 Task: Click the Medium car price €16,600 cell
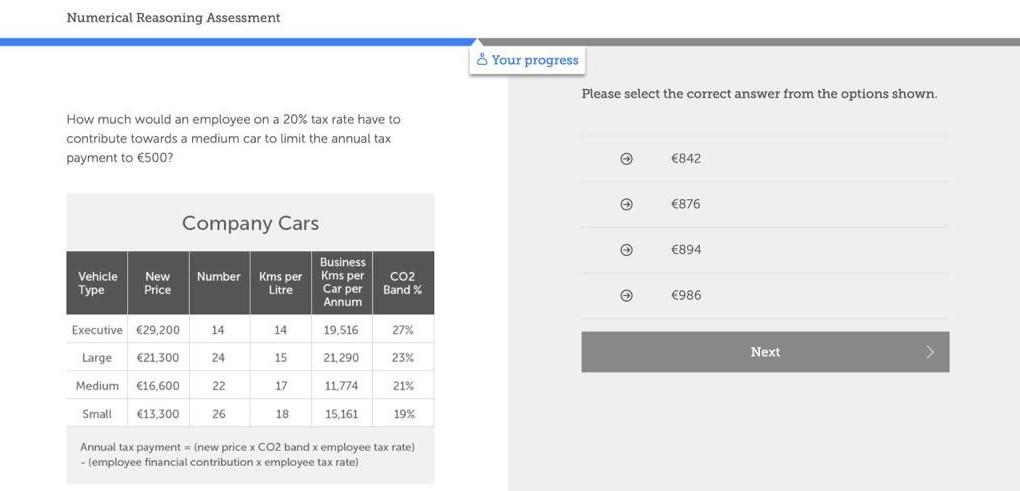(158, 385)
